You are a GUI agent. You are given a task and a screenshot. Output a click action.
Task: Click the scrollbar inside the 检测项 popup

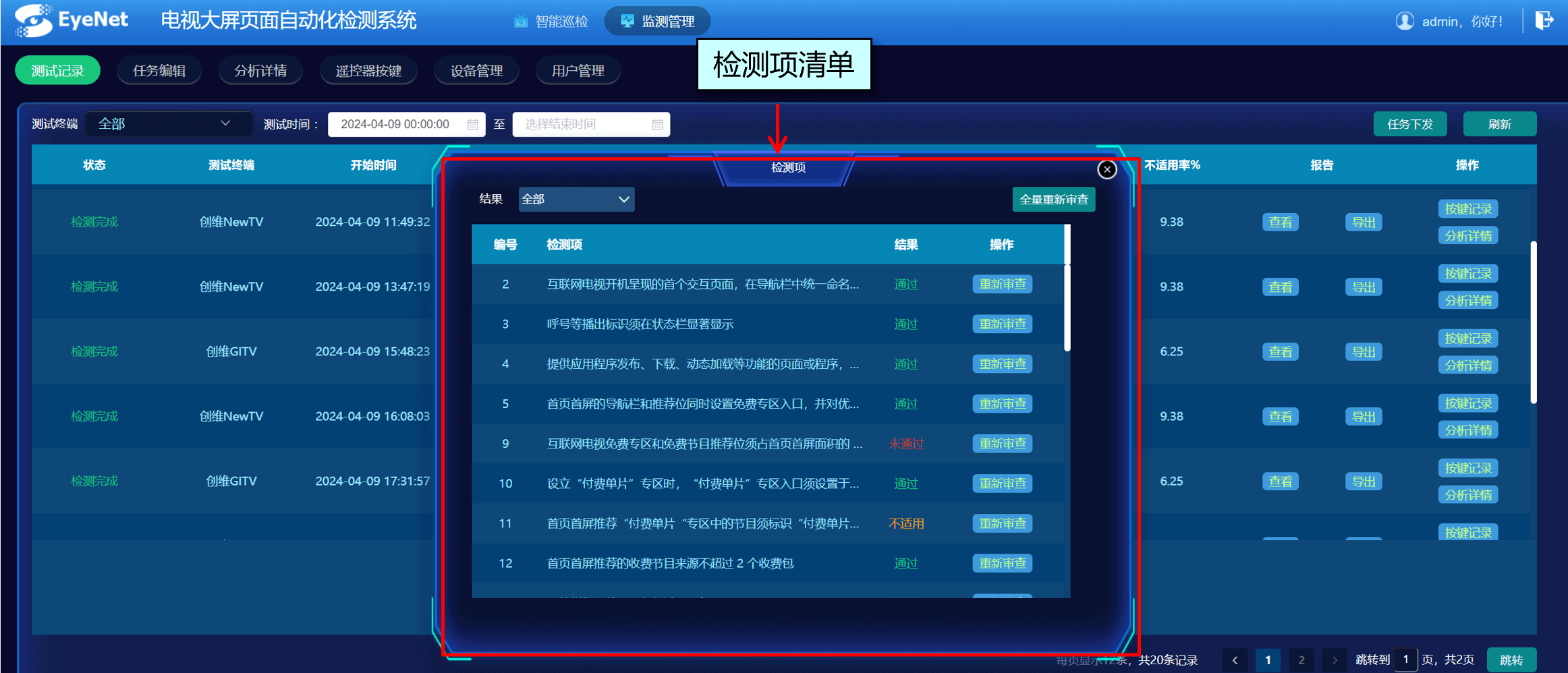tap(1066, 283)
